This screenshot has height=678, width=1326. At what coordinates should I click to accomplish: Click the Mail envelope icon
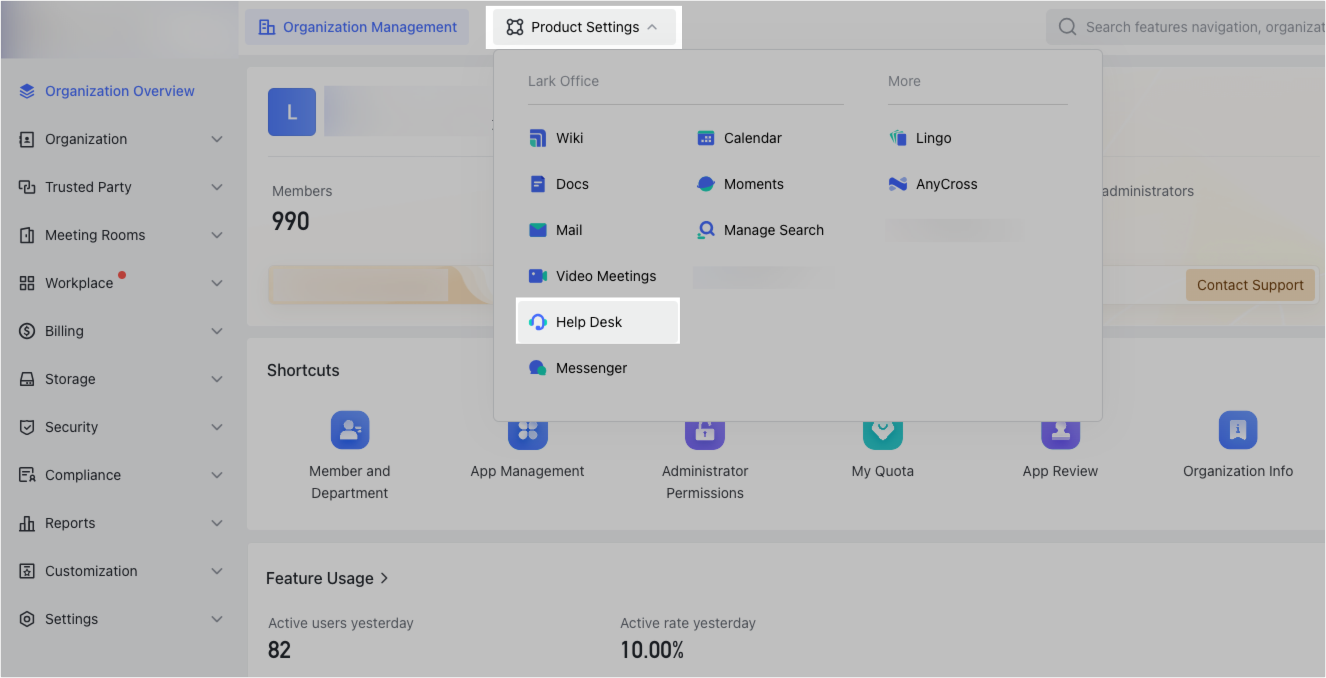[x=538, y=230]
